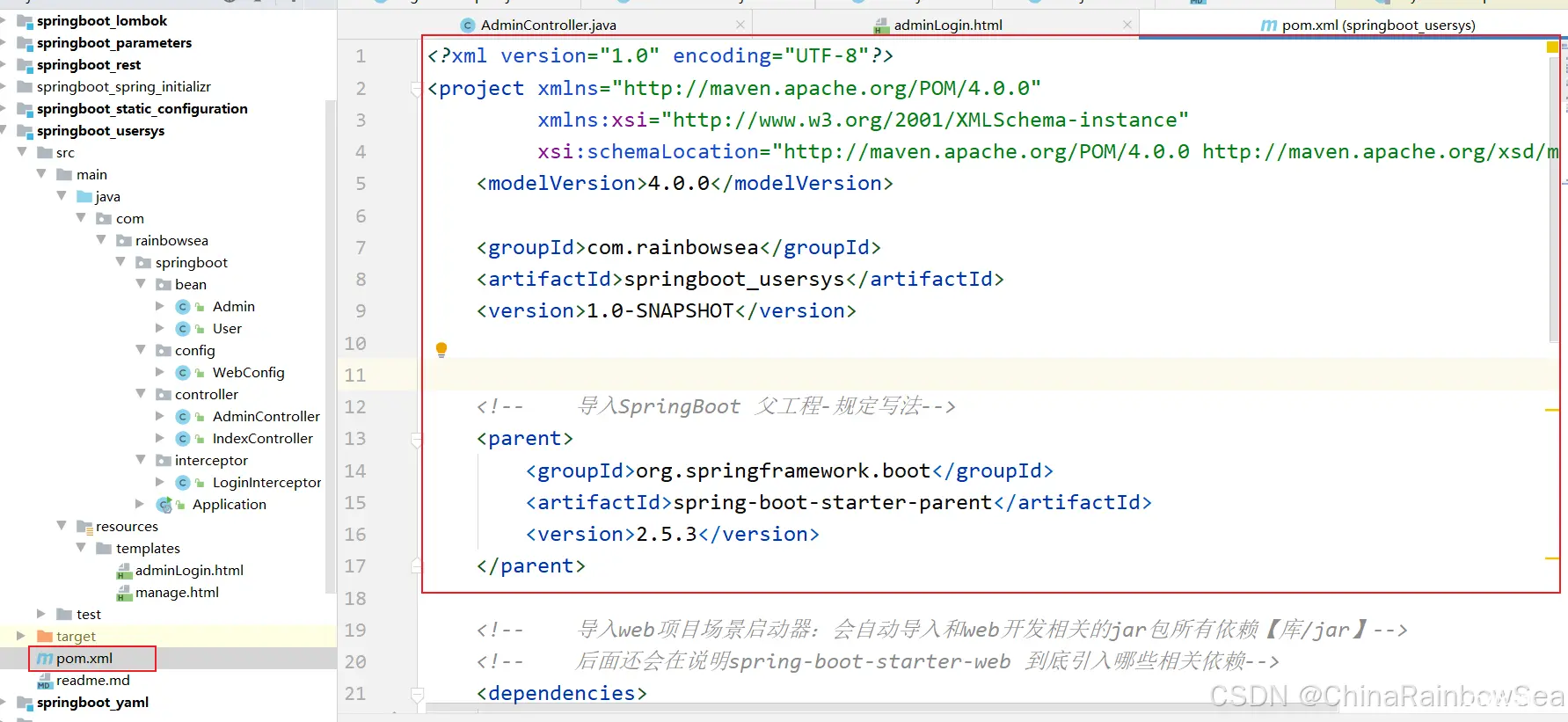Fold the project tag at line 2
1568x722 pixels.
tap(417, 88)
